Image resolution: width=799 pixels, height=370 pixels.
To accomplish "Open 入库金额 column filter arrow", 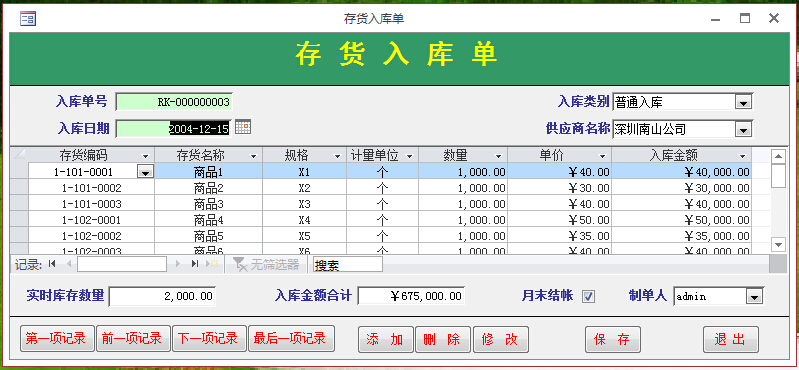I will coord(742,156).
